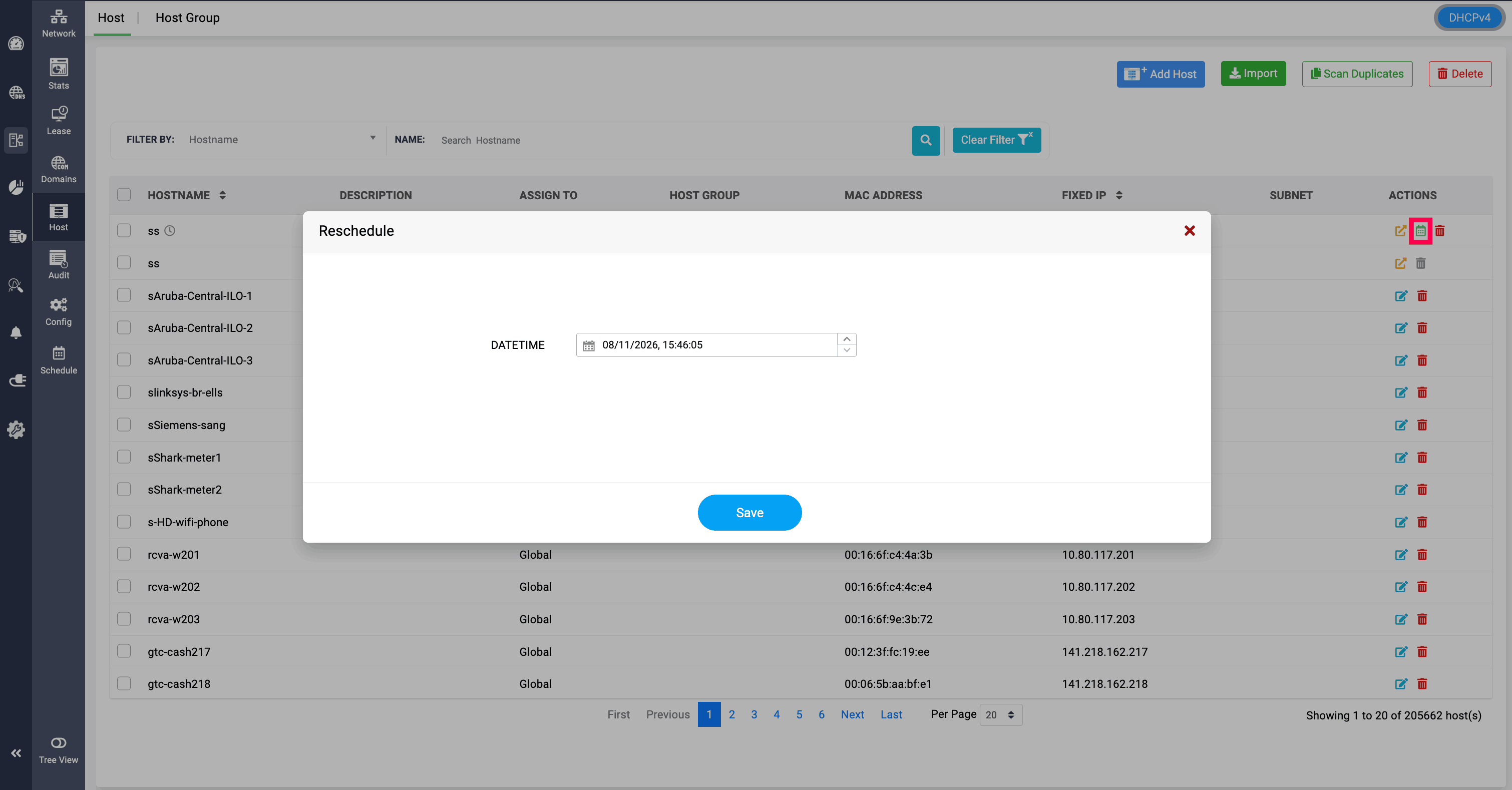Tick the checkbox for rcva-w203
1512x790 pixels.
pos(124,619)
